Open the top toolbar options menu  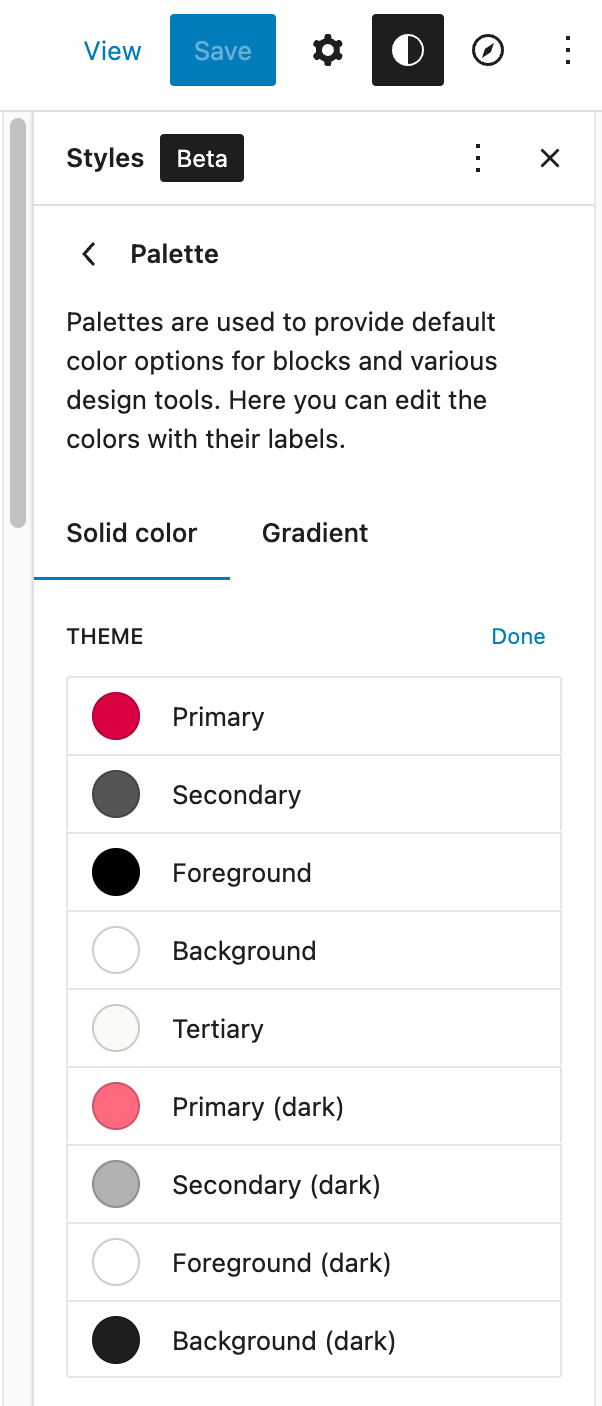pos(567,50)
